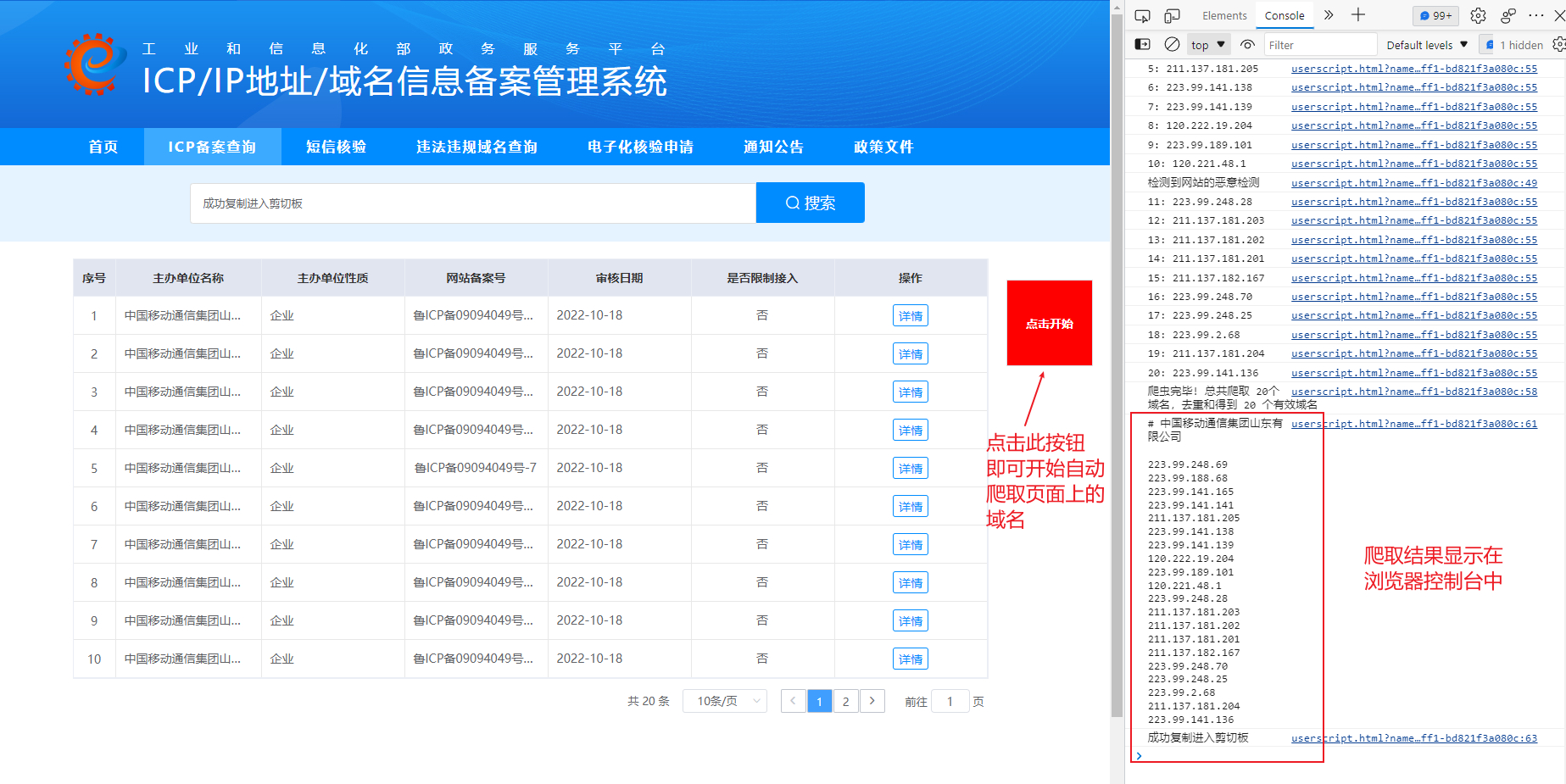The width and height of the screenshot is (1566, 784).
Task: Go to page 2 in pagination
Action: (845, 701)
